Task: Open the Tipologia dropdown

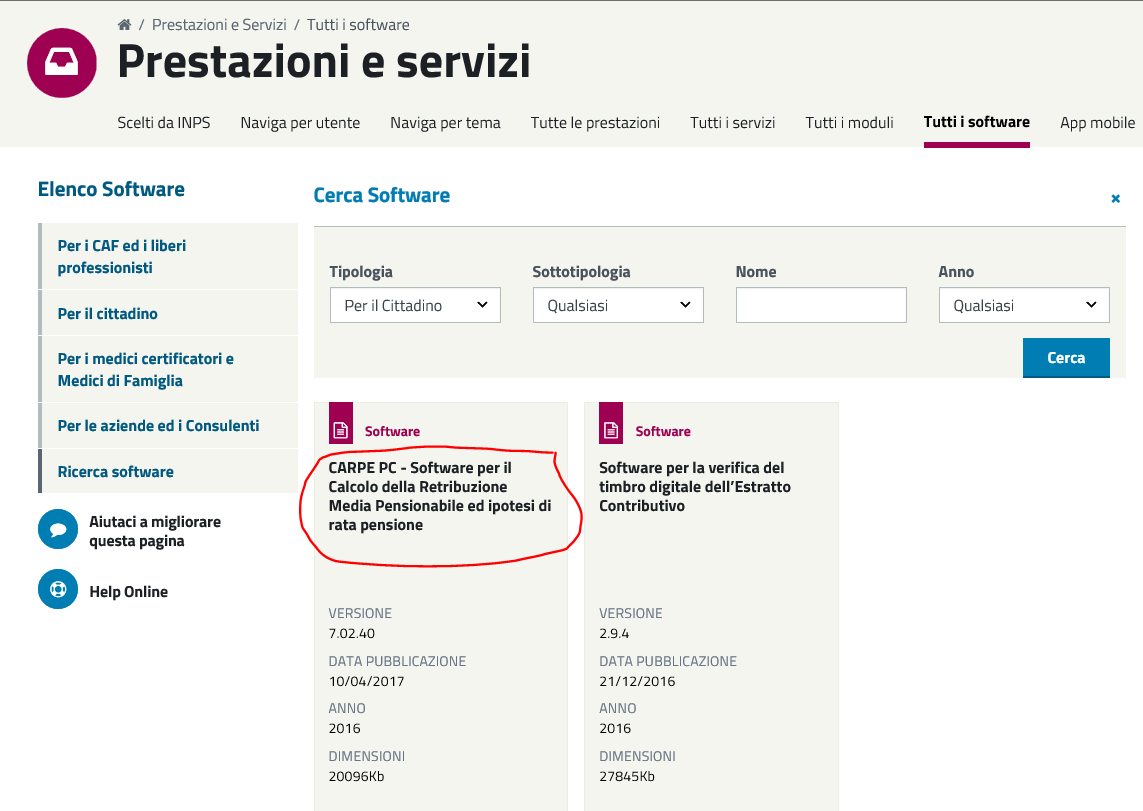Action: click(x=415, y=305)
